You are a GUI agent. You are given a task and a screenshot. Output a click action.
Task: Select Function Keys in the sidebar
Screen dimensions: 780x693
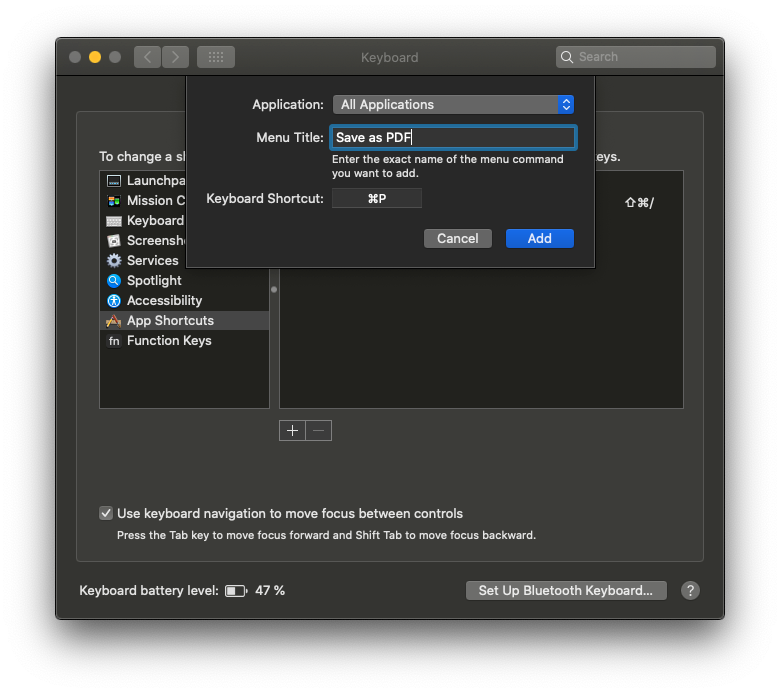(x=184, y=341)
